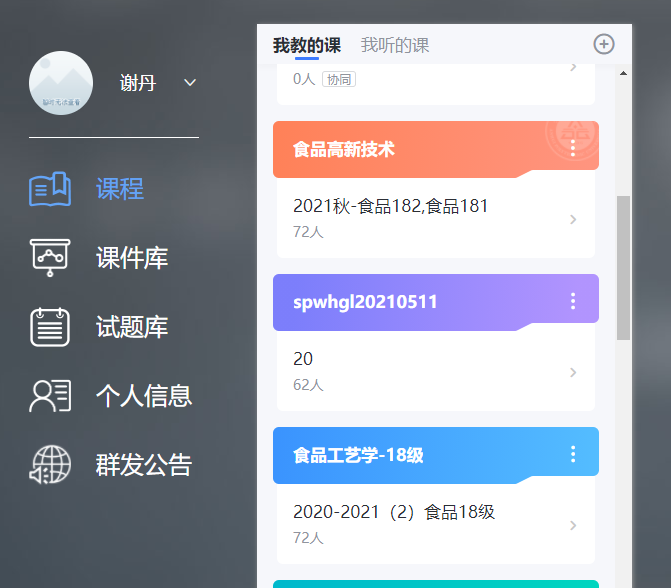Click the 谢丹 profile avatar
Image resolution: width=671 pixels, height=588 pixels.
coord(61,83)
